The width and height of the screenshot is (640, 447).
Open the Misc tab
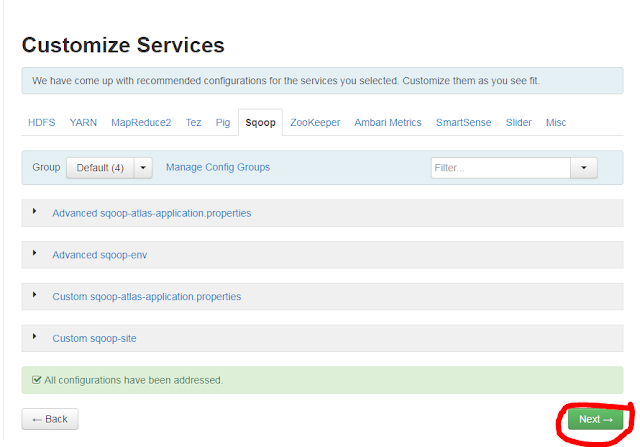tap(556, 122)
